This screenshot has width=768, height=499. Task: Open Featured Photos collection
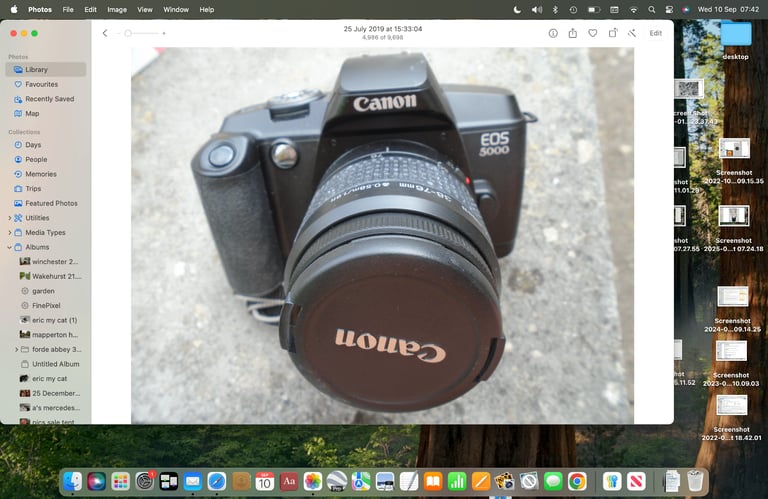click(x=46, y=203)
